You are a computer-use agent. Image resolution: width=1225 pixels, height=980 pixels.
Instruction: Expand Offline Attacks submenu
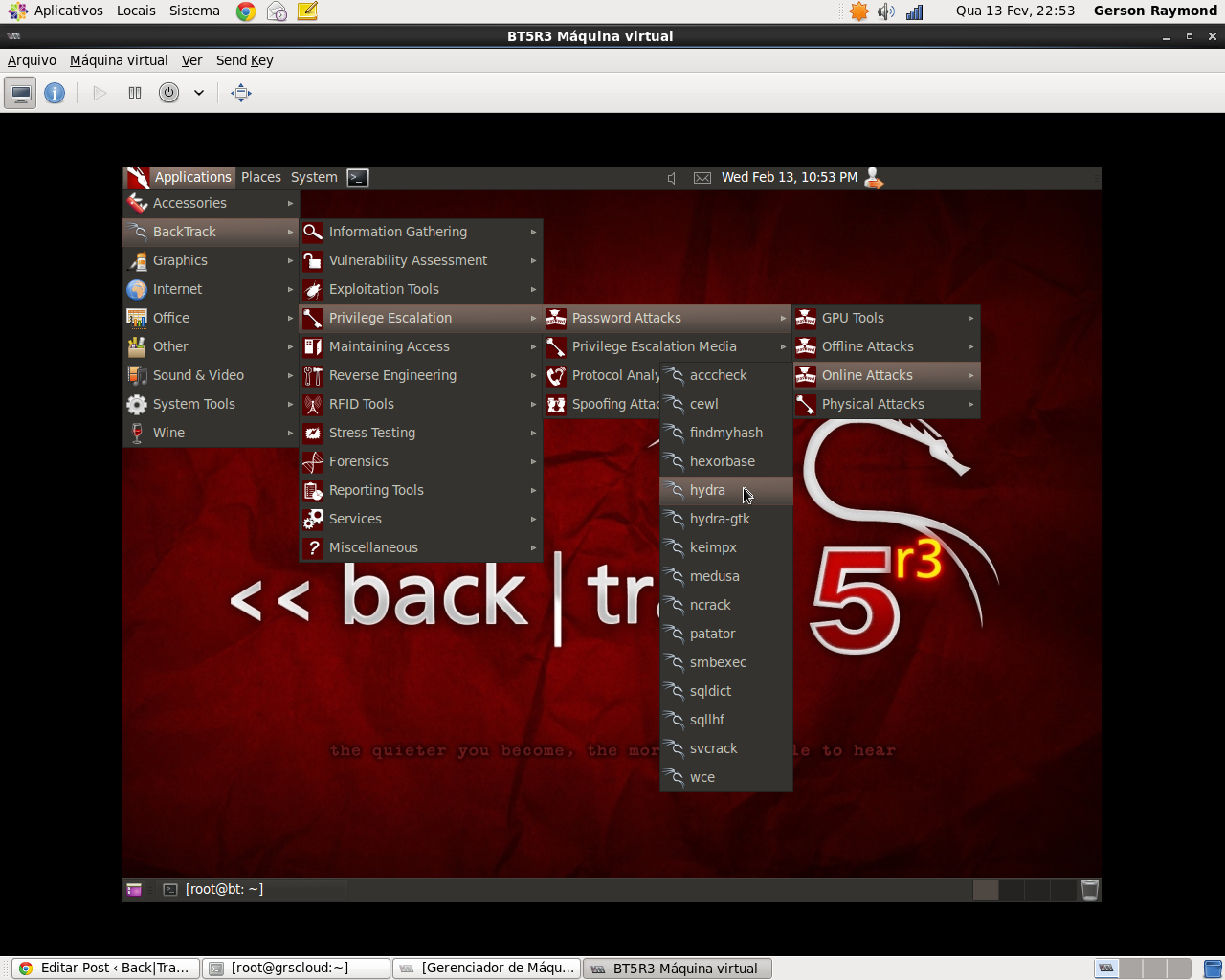tap(887, 346)
